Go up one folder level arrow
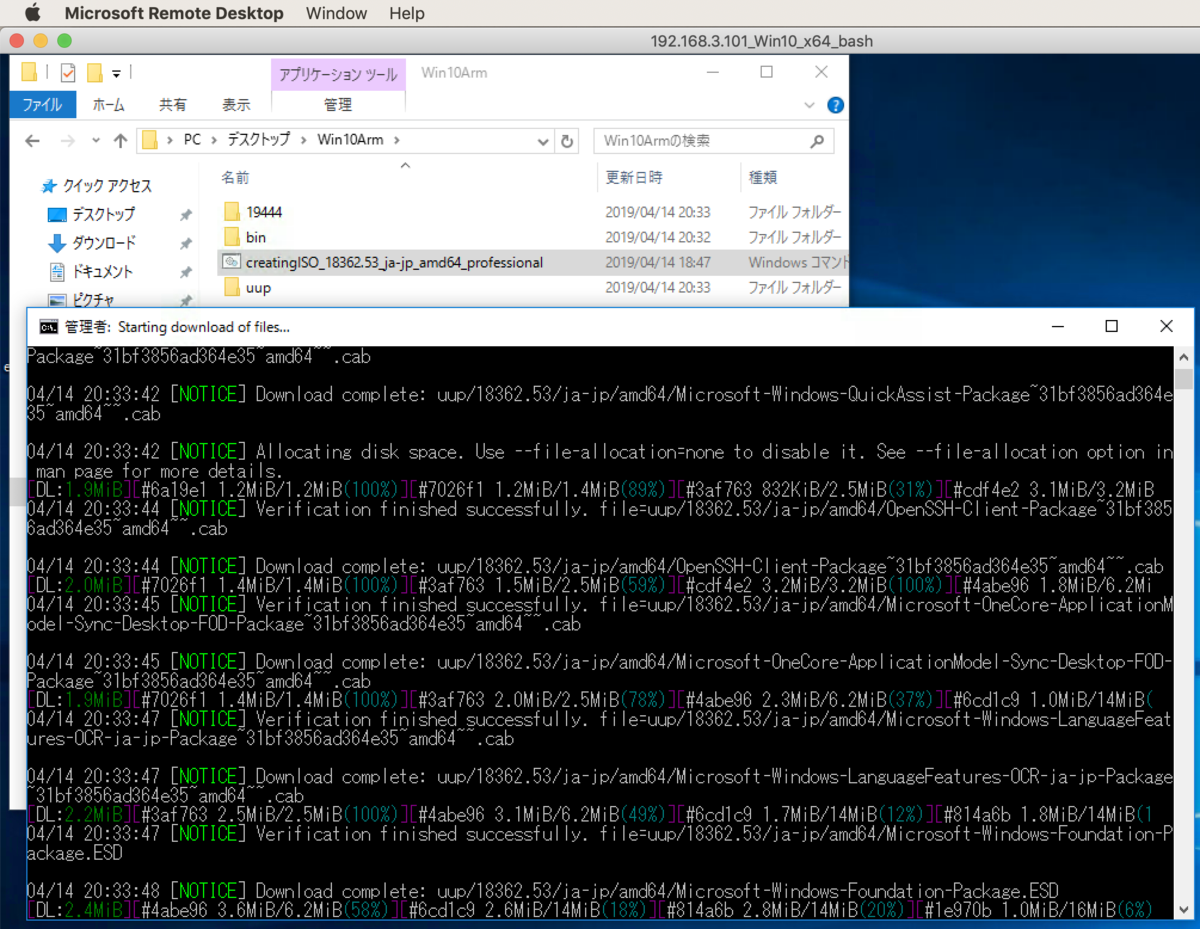Screen dimensions: 1200x929 [120, 141]
